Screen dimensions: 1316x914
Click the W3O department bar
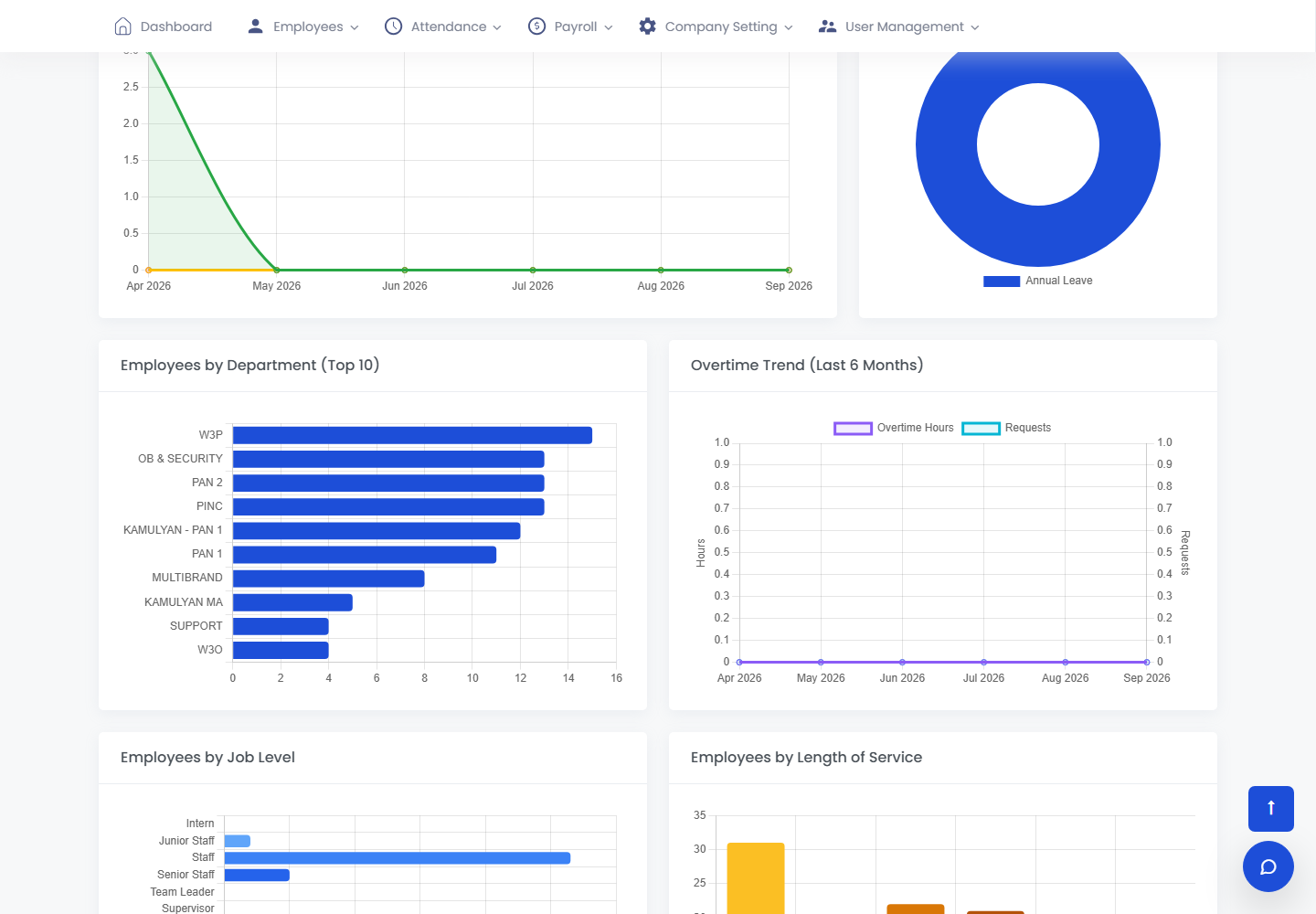click(x=281, y=650)
